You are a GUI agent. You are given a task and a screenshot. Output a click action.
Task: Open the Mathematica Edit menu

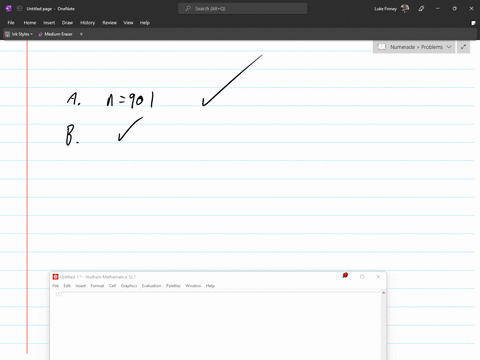67,286
